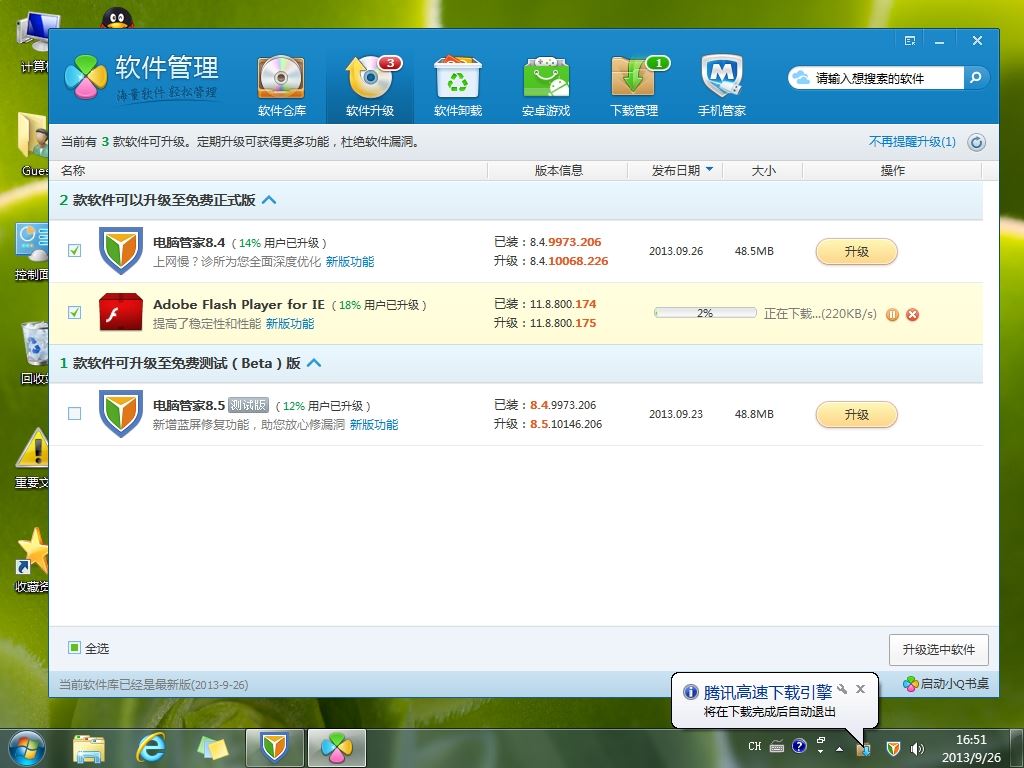
Task: Open the window menu icon beside minimize
Action: coord(910,40)
